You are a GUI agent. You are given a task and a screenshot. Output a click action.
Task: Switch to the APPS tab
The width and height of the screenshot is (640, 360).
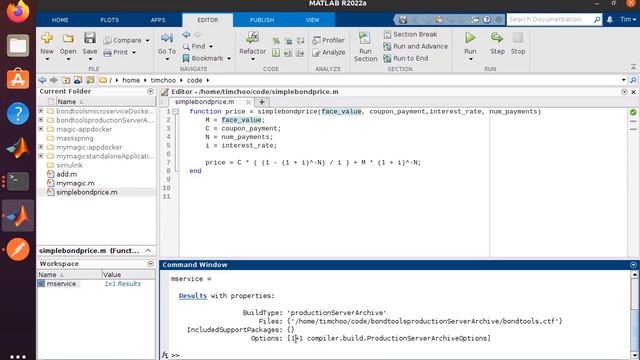tap(158, 20)
